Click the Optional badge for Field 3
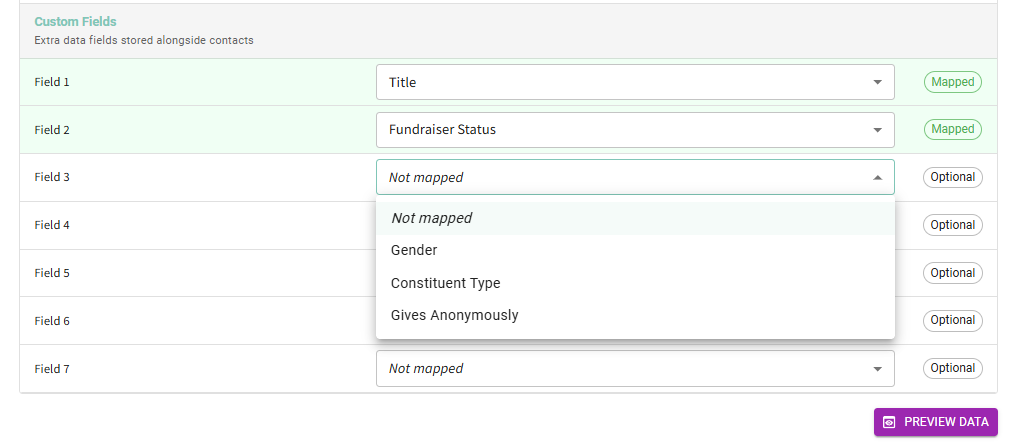Image resolution: width=1013 pixels, height=443 pixels. coord(952,177)
